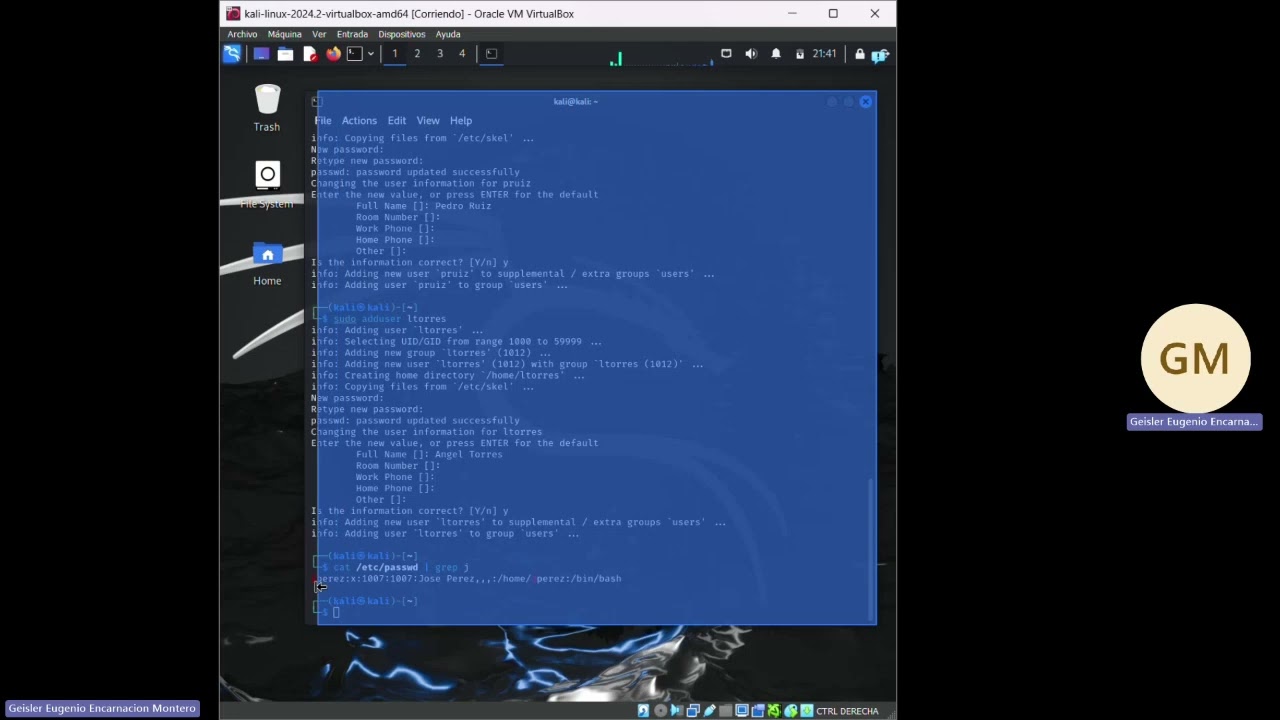Click the VirtualBox audio status icon

(x=677, y=711)
